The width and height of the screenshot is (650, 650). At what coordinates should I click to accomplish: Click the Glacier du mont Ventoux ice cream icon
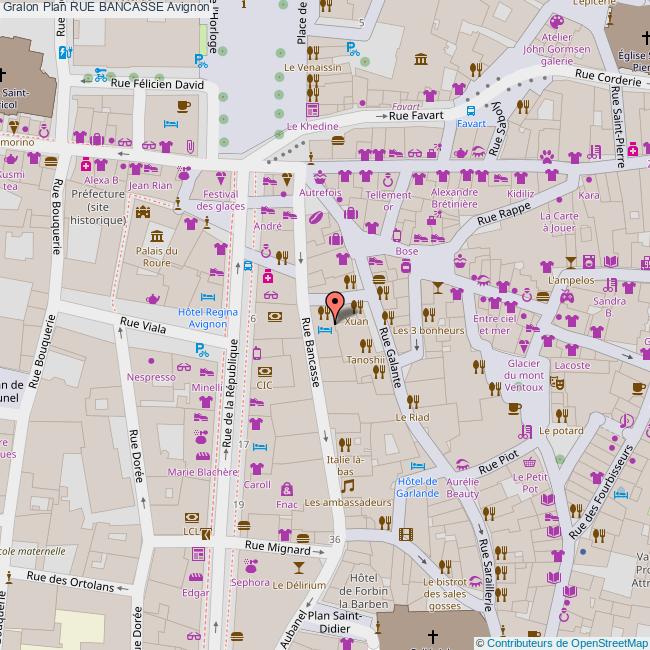(x=524, y=347)
